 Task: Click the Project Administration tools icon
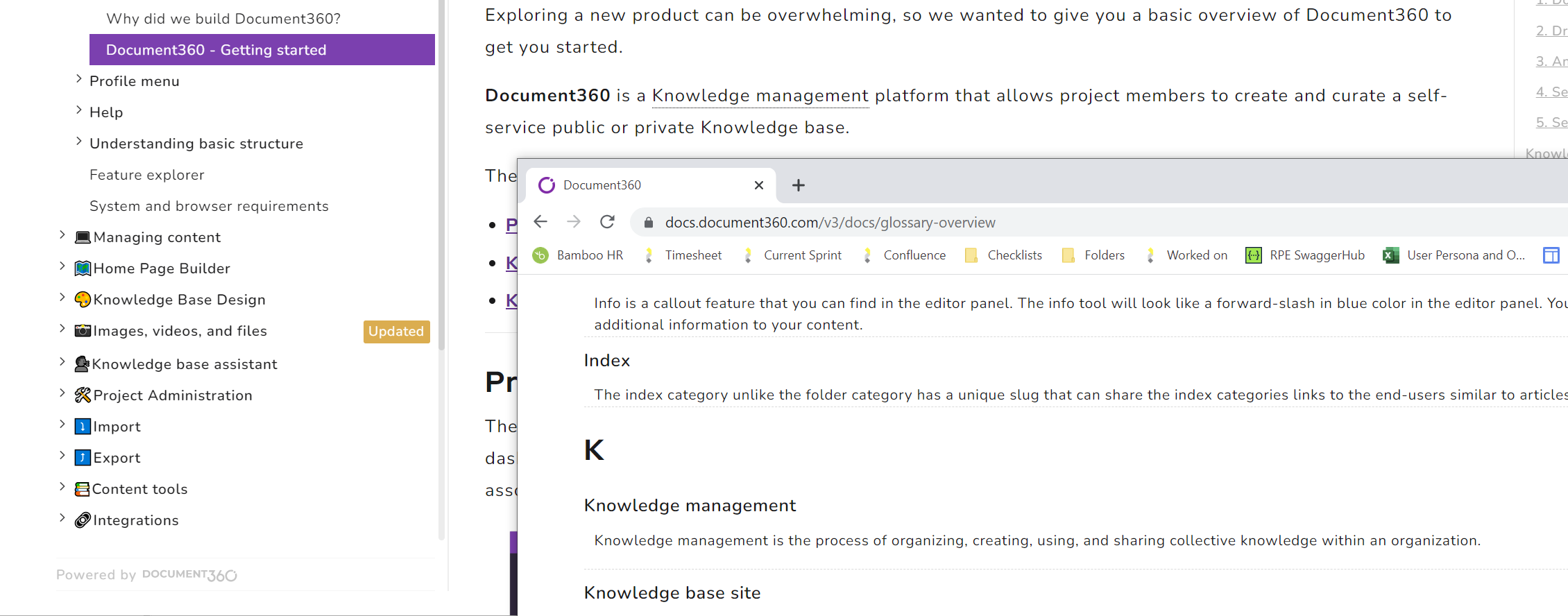click(x=83, y=395)
